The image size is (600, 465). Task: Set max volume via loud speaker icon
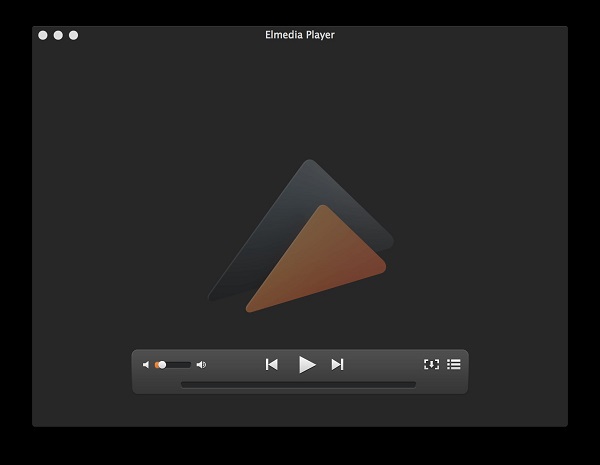tap(201, 365)
